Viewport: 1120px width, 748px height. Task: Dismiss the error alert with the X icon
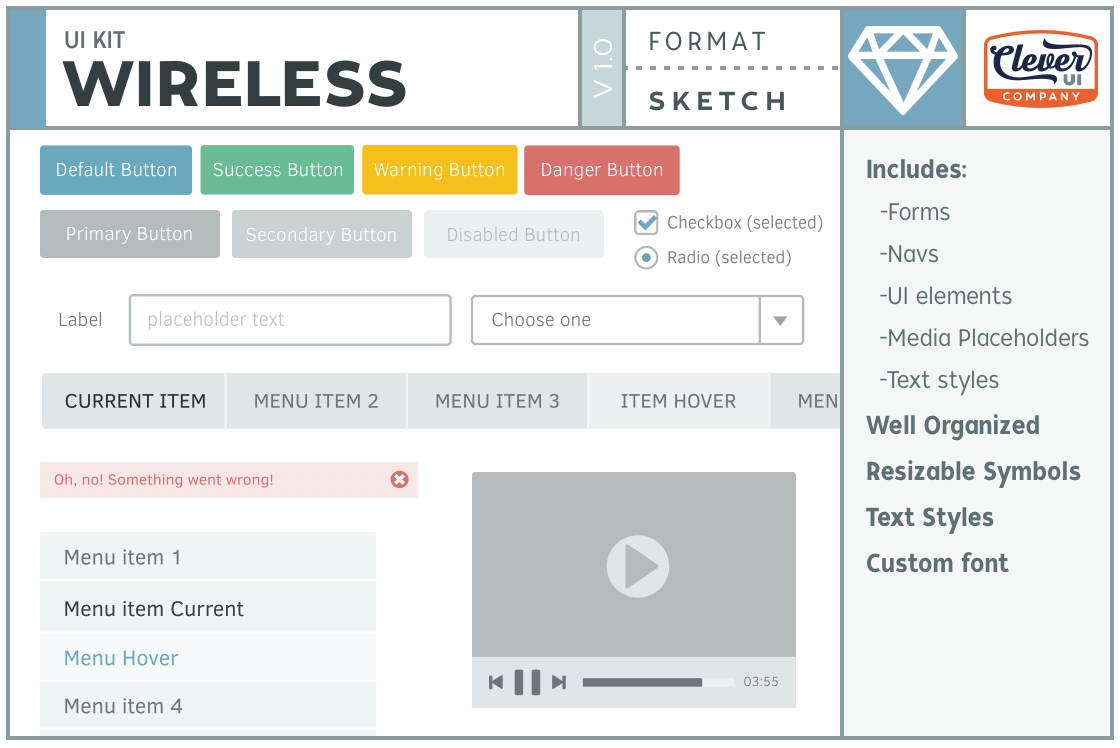point(399,480)
